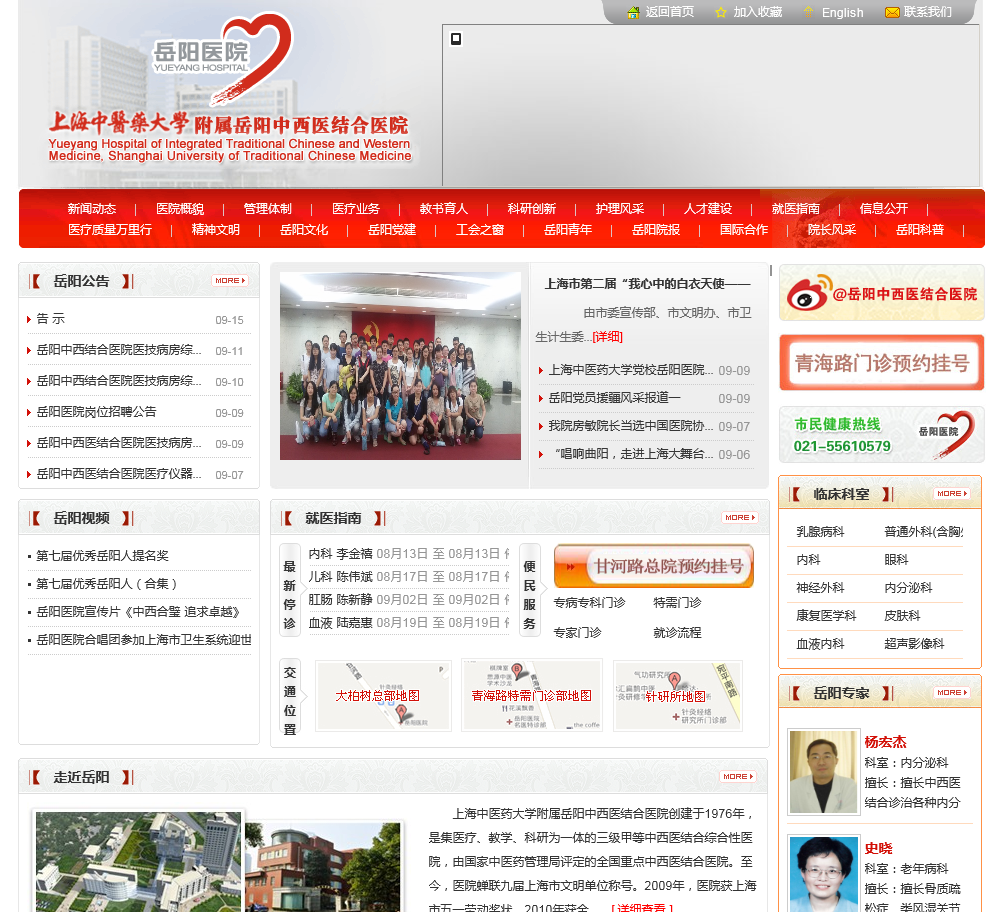The image size is (1003, 912).
Task: Click MORE in the 岳阳公告 panel
Action: [230, 281]
